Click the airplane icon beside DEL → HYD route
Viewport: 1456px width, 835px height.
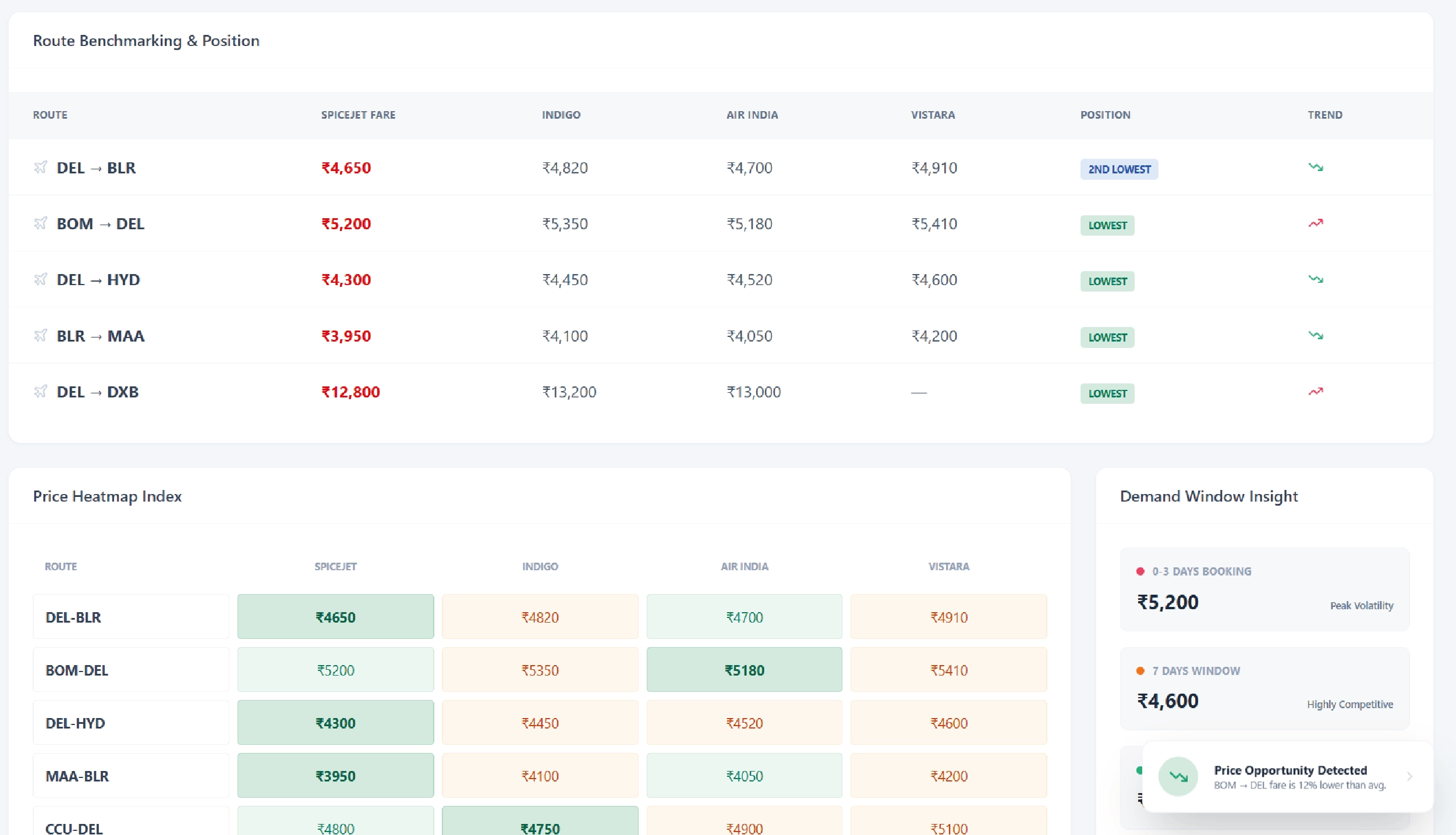pyautogui.click(x=40, y=280)
